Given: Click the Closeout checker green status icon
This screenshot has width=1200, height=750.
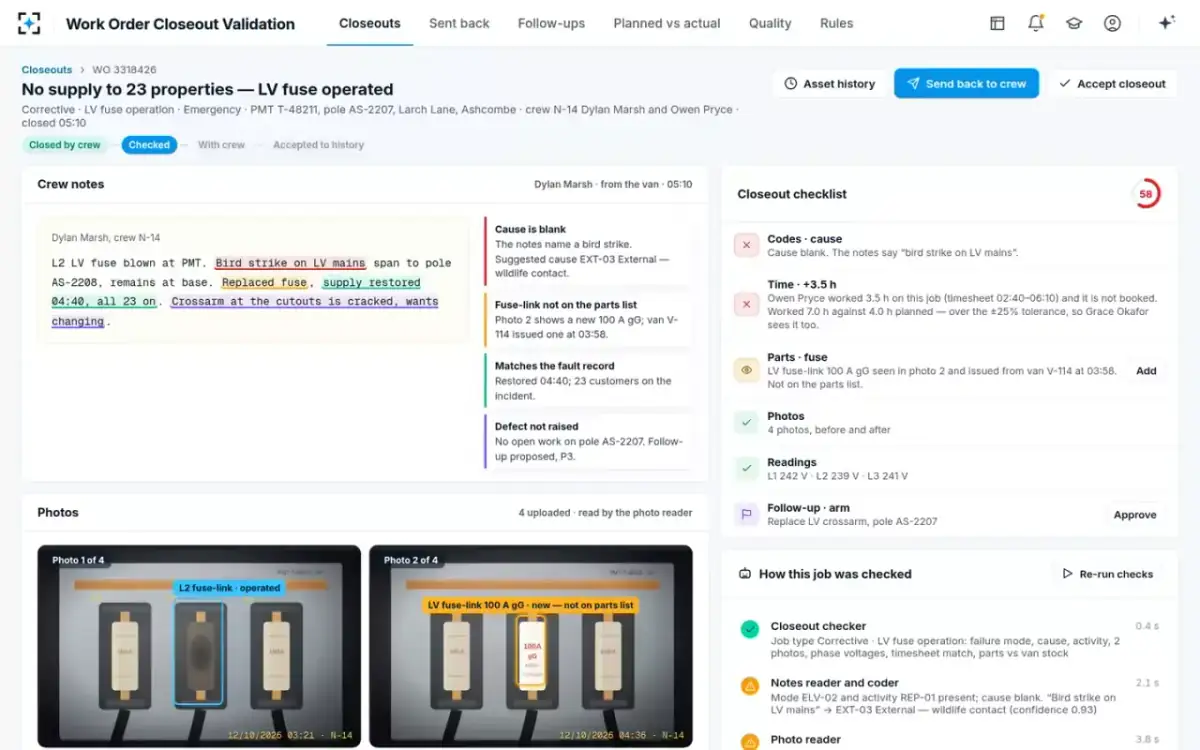Looking at the screenshot, I should 749,629.
